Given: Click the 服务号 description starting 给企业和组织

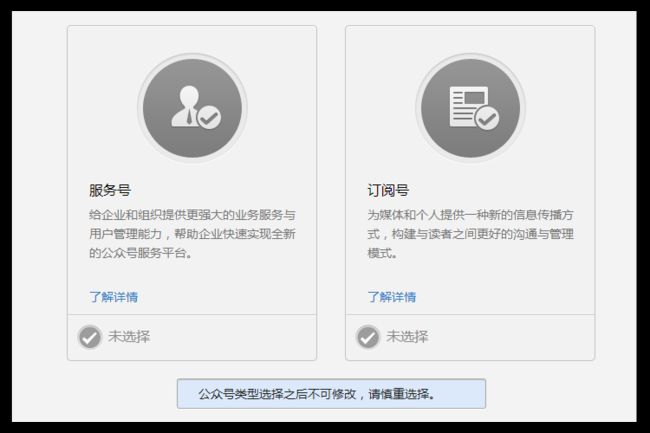Looking at the screenshot, I should [x=192, y=234].
